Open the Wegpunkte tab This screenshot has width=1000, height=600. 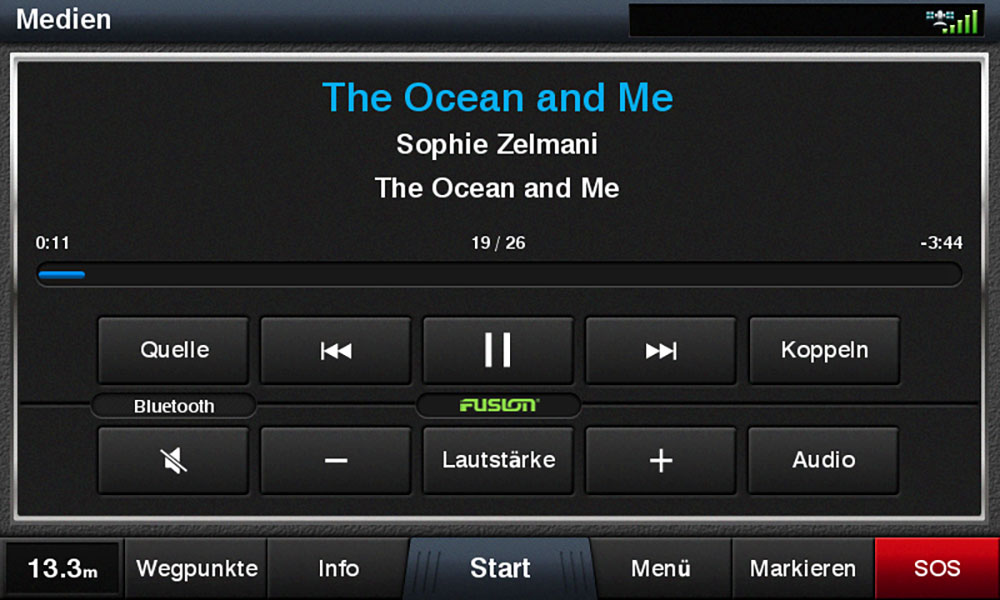click(196, 568)
